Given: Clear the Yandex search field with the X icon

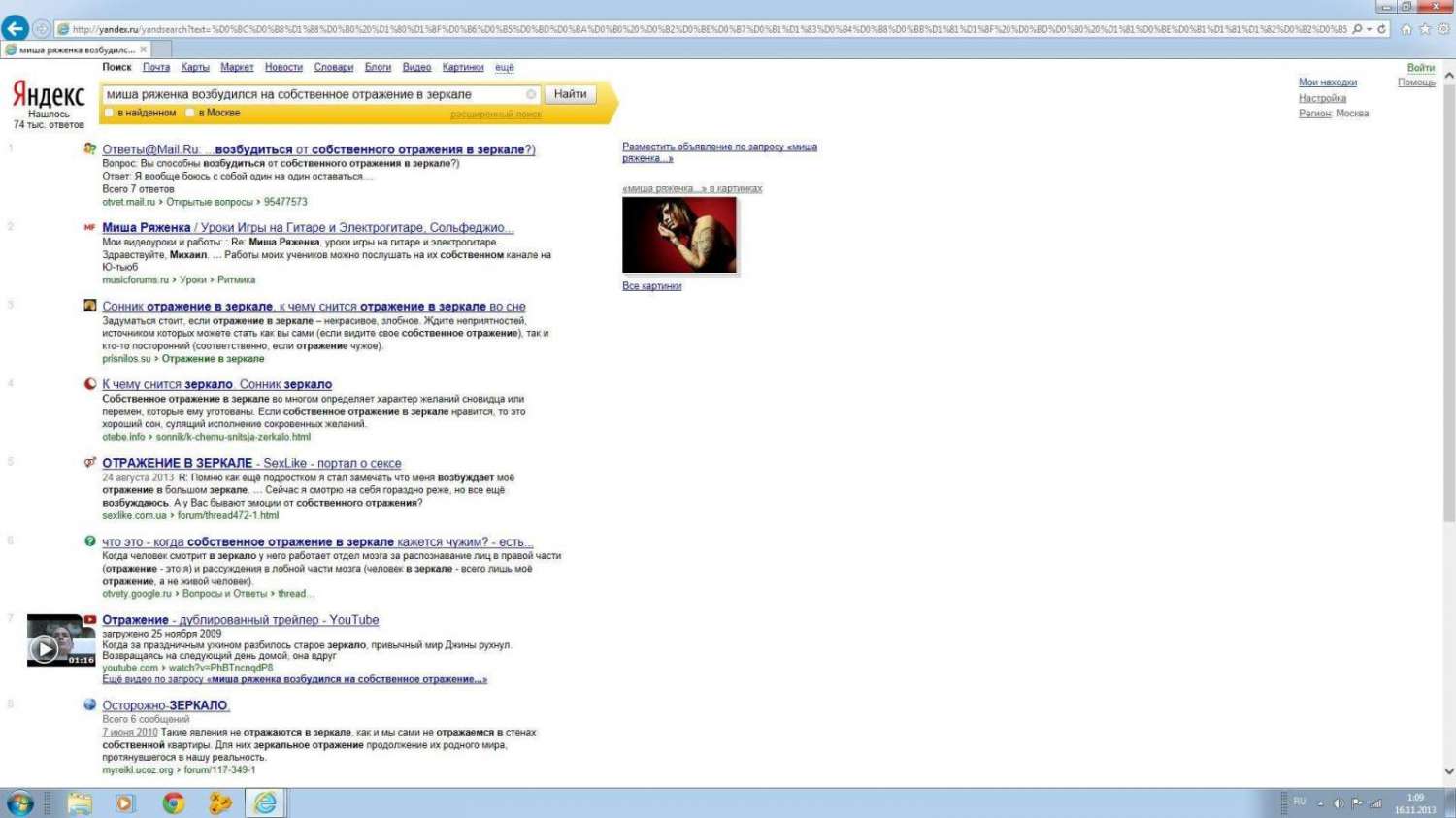Looking at the screenshot, I should (x=531, y=94).
